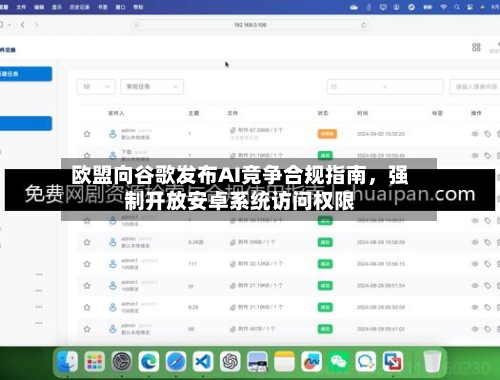The image size is (500, 380).
Task: View details of the 10:56:15 task
Action: [x=475, y=264]
